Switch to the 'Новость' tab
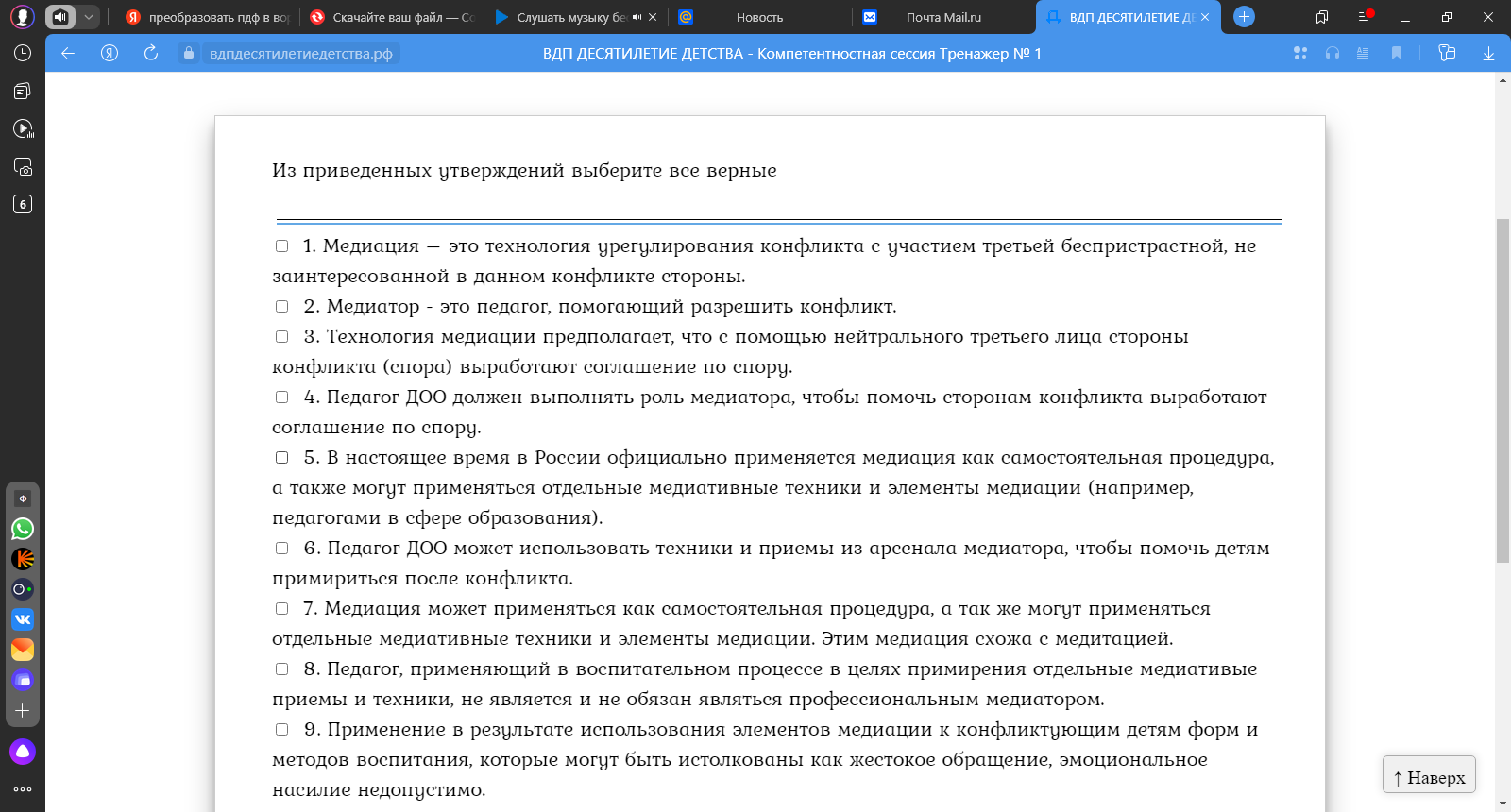1511x812 pixels. point(759,17)
